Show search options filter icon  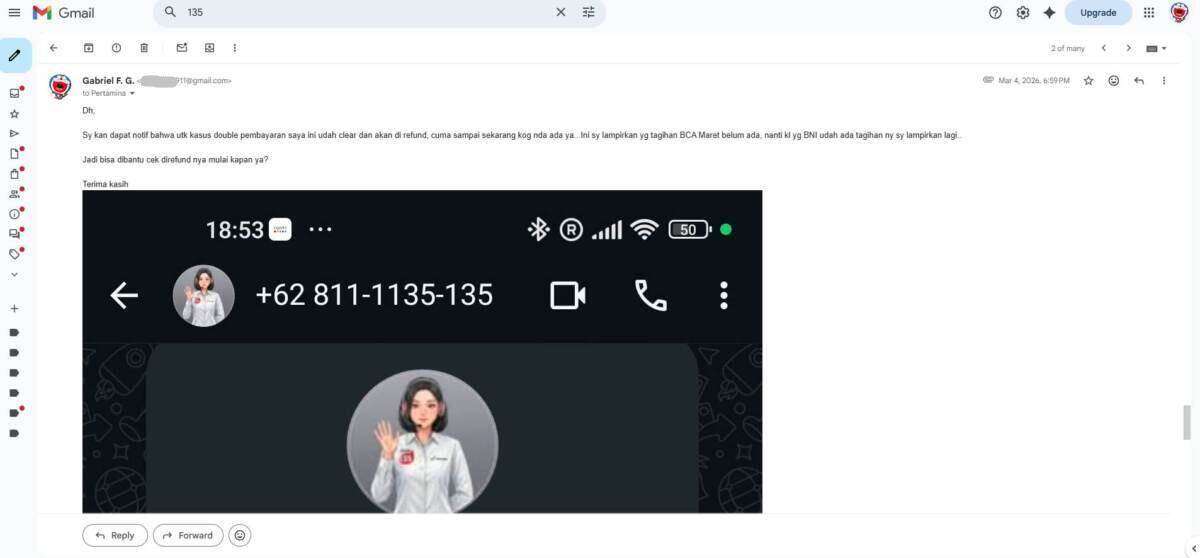click(588, 12)
